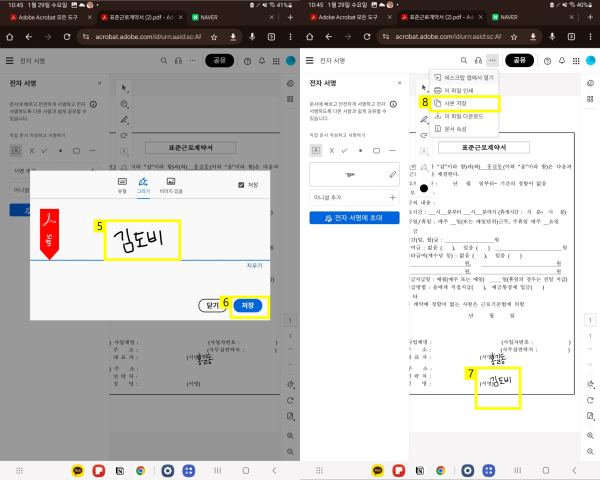Click the browser reload icon on right screen
The width and height of the screenshot is (600, 480).
(367, 37)
